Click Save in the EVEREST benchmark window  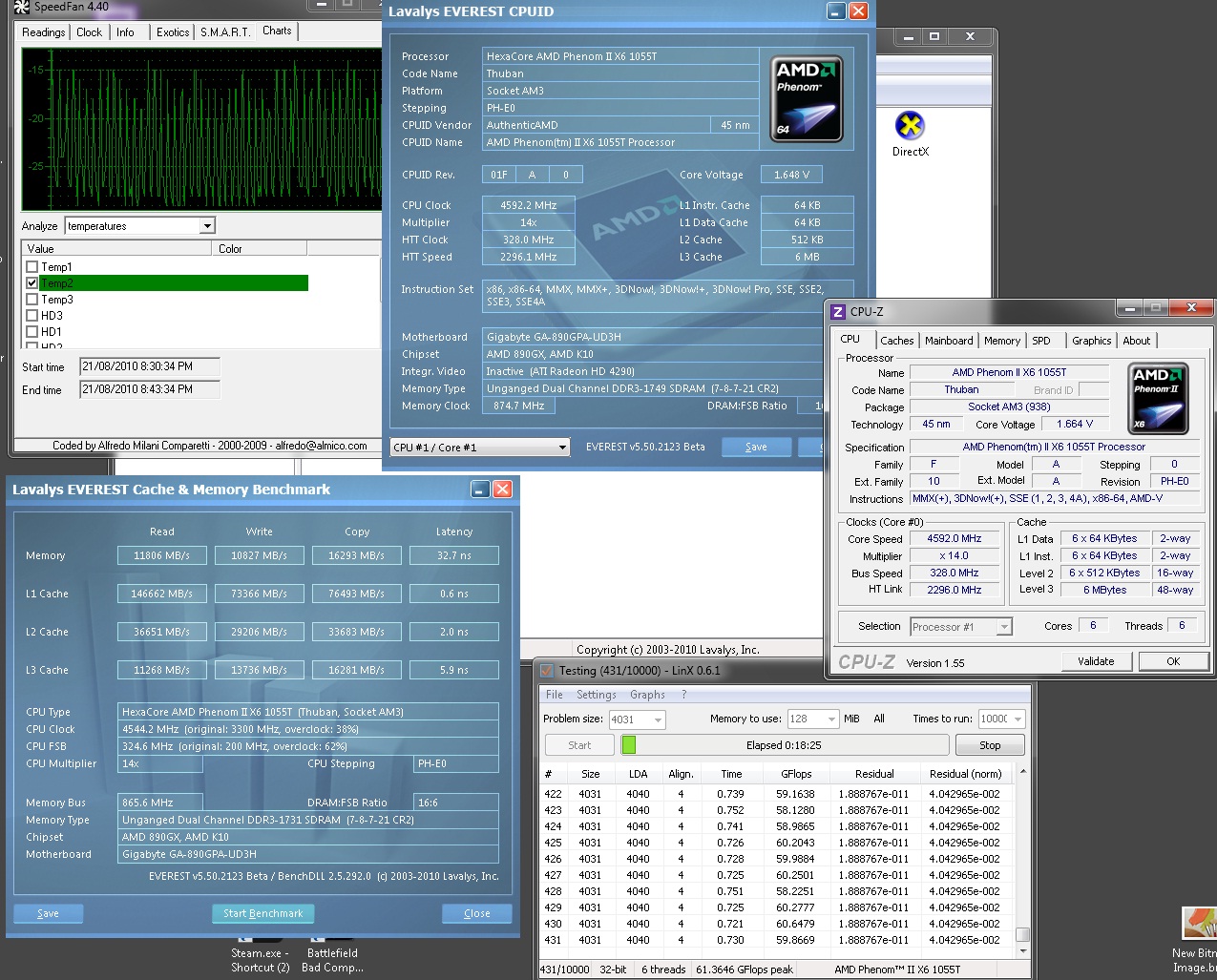[48, 913]
